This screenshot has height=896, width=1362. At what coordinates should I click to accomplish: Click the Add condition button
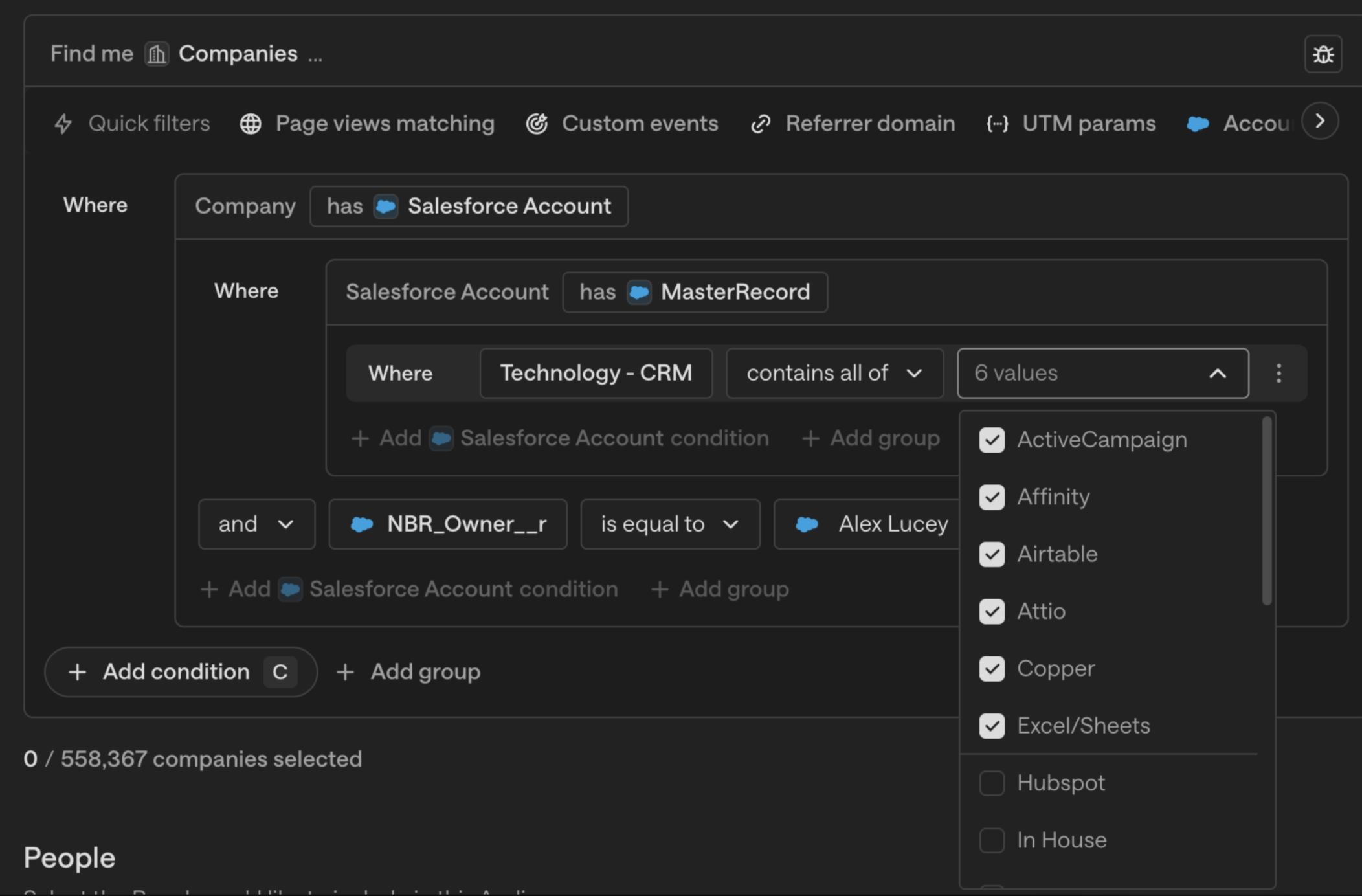click(x=181, y=672)
